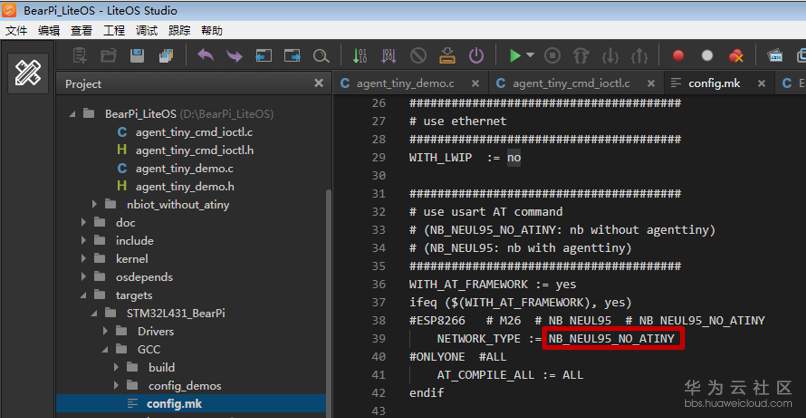Redo with the right purple arrow
Screen dimensions: 806x418
[x=234, y=56]
